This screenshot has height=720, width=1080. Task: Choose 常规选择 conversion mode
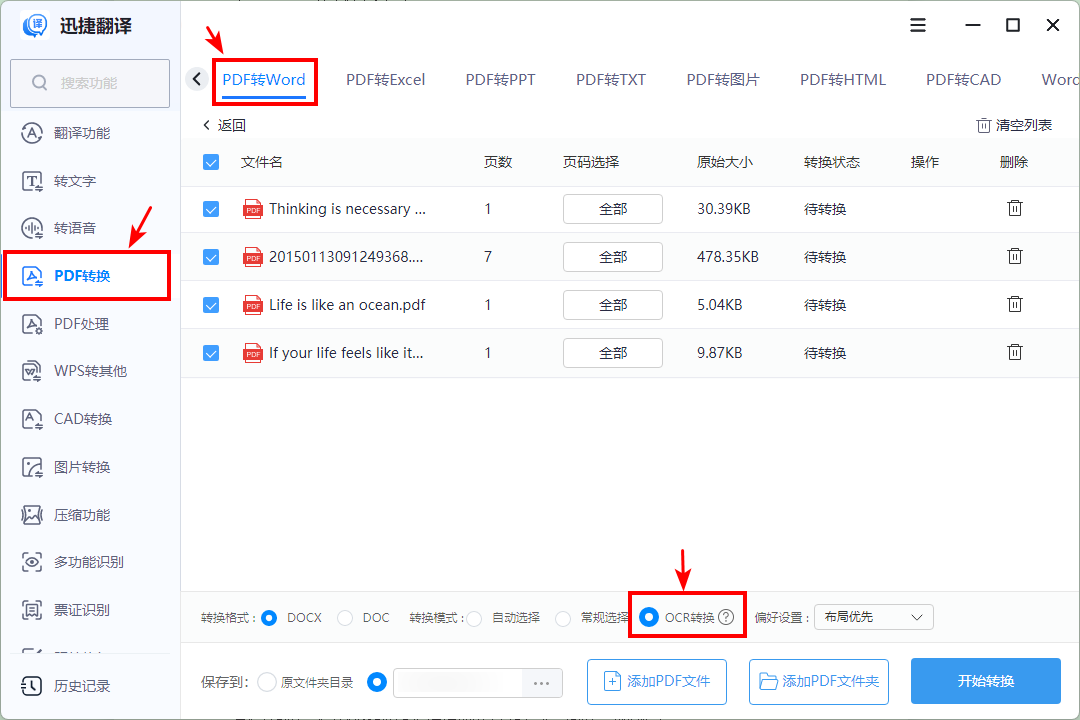tap(563, 619)
